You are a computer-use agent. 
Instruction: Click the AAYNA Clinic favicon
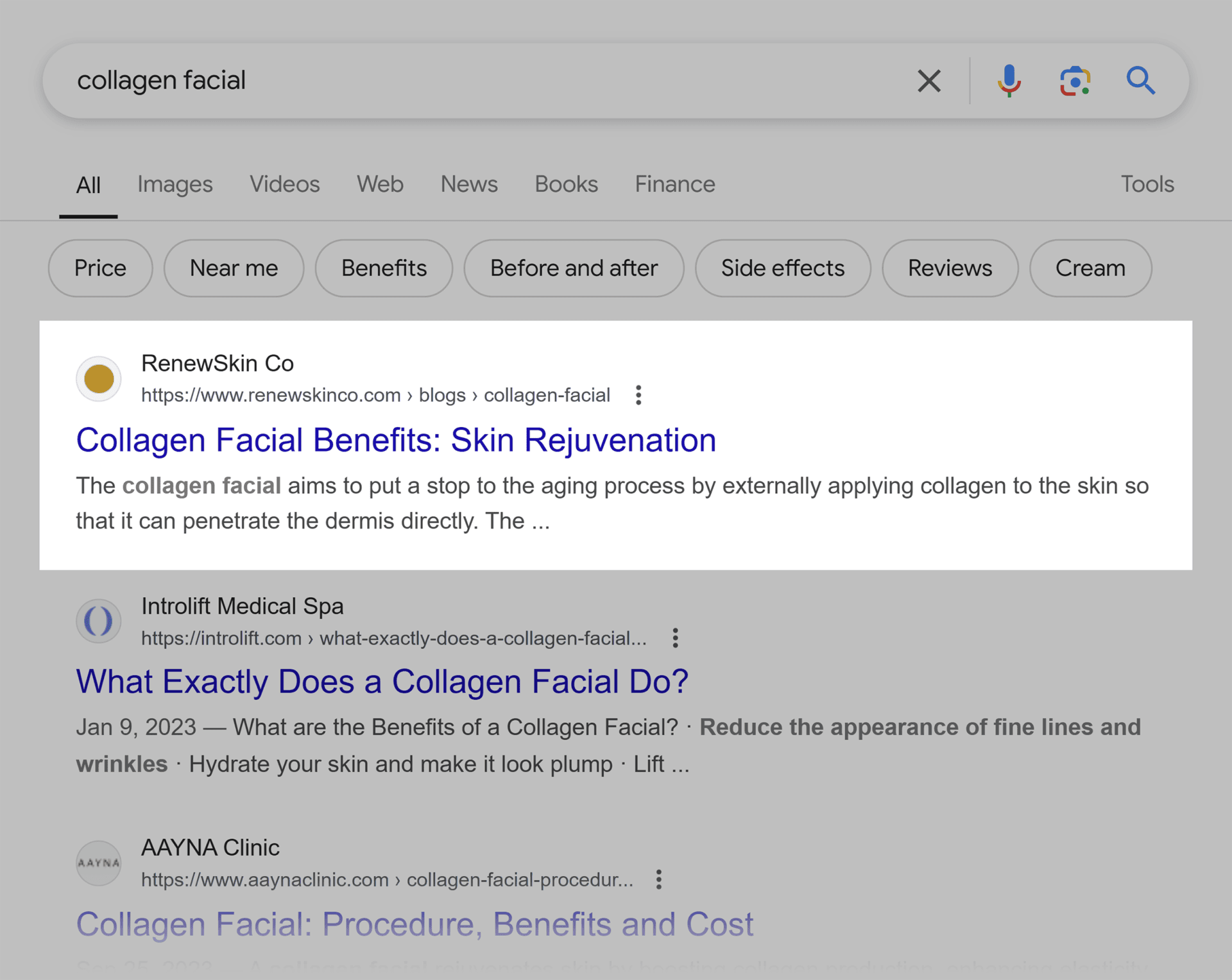[99, 863]
